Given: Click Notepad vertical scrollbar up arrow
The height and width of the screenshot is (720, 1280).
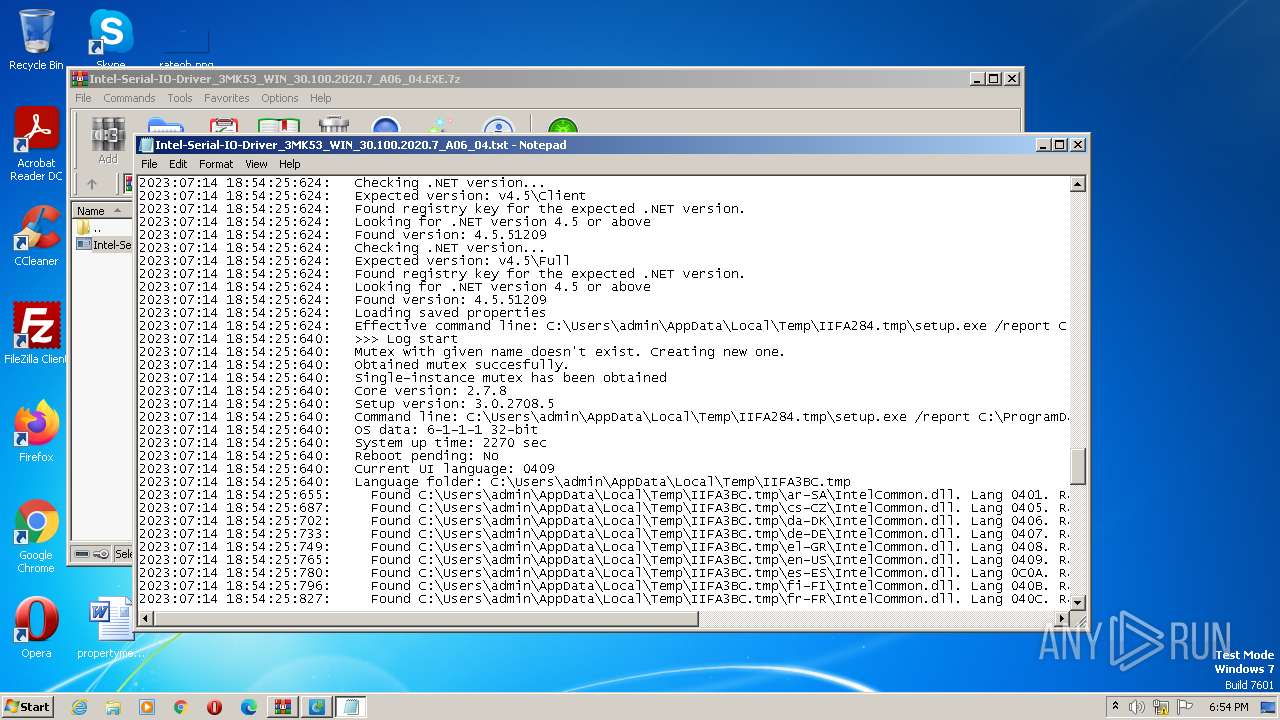Looking at the screenshot, I should pyautogui.click(x=1078, y=184).
